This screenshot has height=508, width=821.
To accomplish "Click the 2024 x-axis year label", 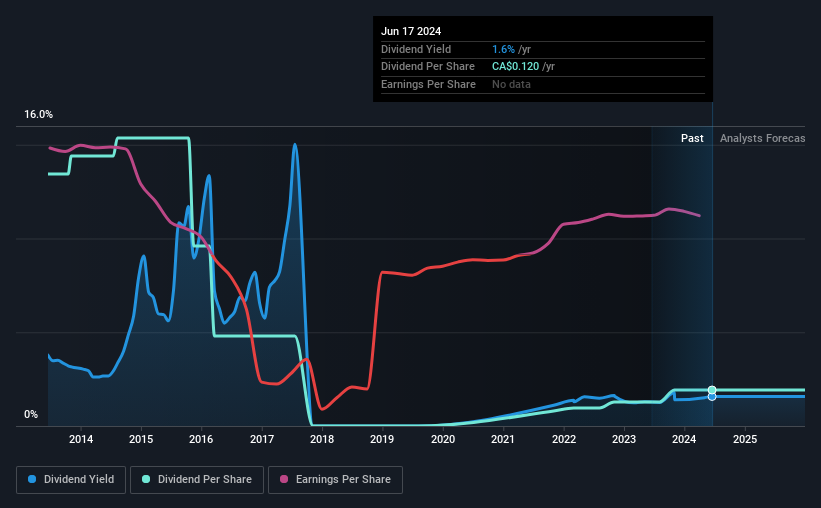I will click(x=684, y=439).
